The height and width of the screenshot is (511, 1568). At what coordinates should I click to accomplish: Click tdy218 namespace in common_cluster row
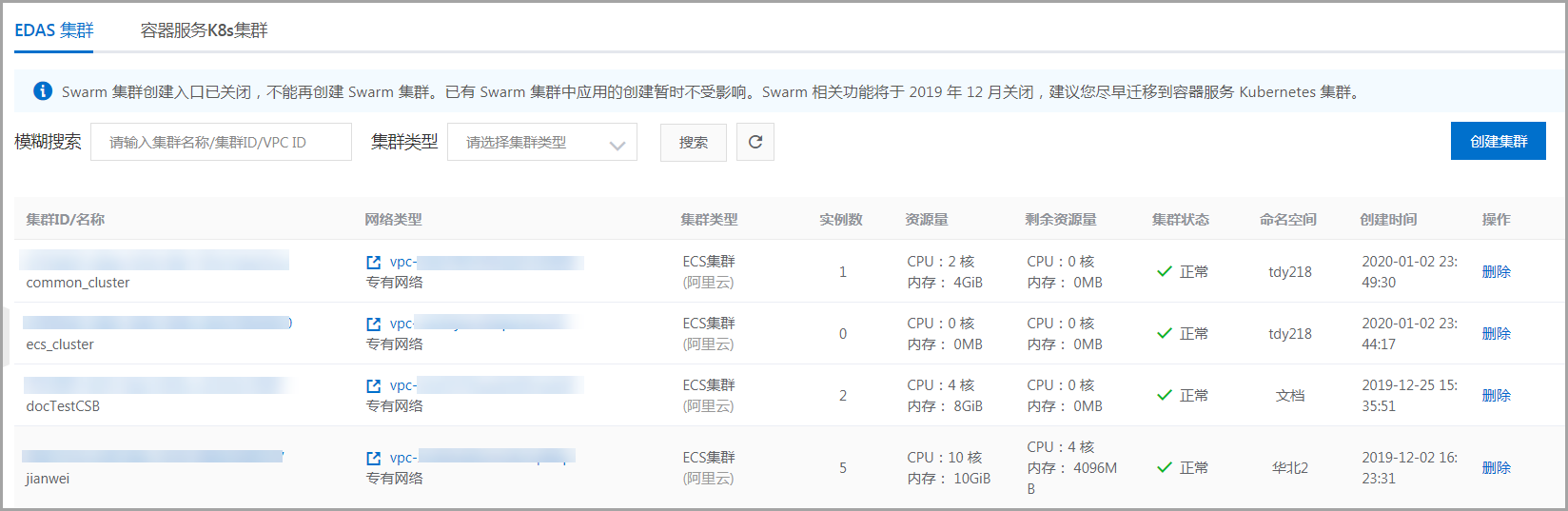[x=1290, y=272]
